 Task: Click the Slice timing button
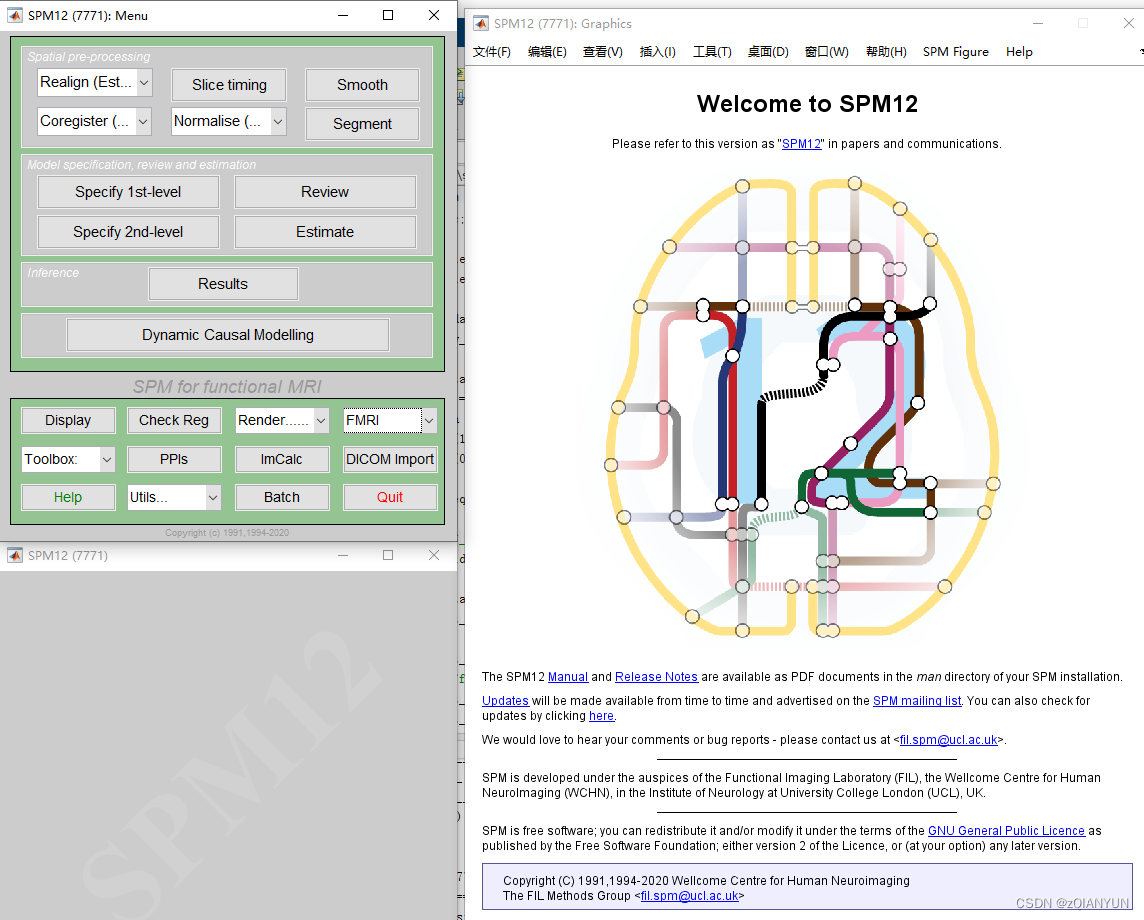point(229,85)
